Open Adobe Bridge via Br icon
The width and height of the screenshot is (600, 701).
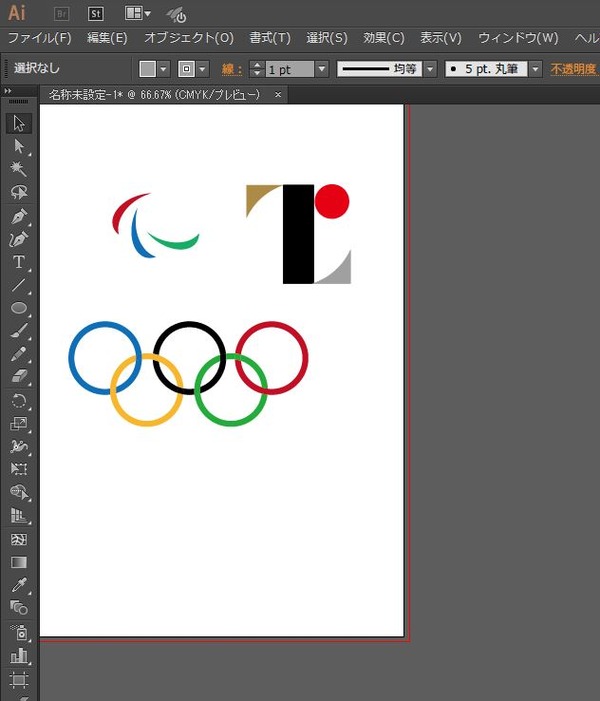(x=62, y=14)
